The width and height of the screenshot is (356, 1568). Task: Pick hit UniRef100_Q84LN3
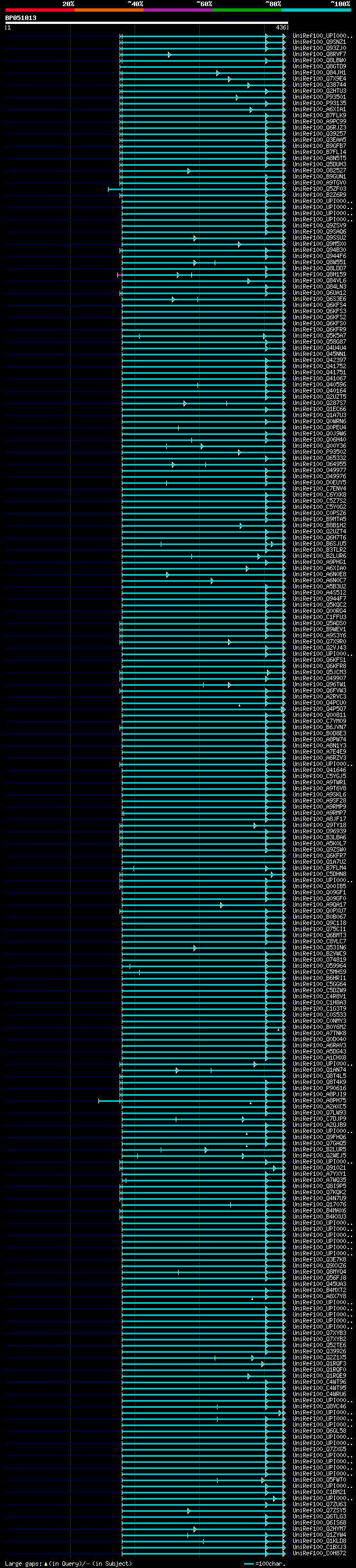pos(319,286)
